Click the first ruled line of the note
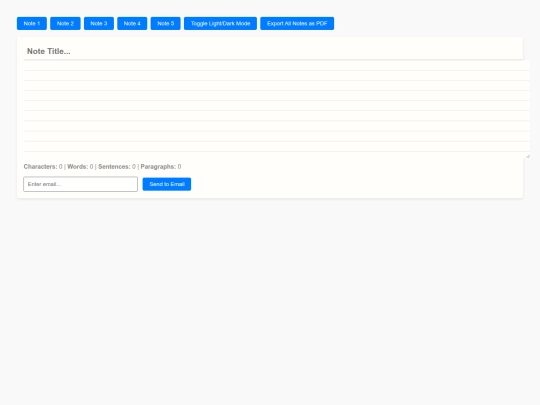The image size is (540, 405). point(277,66)
